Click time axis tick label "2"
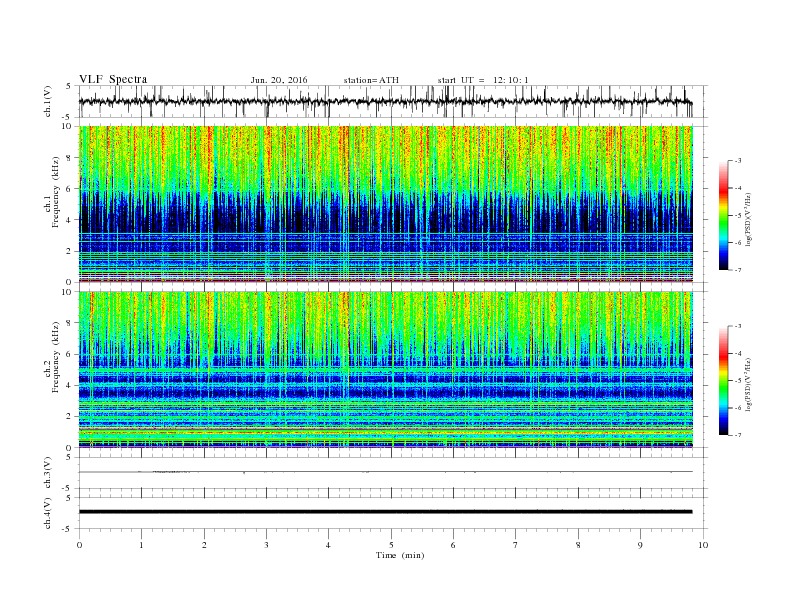 coord(204,545)
